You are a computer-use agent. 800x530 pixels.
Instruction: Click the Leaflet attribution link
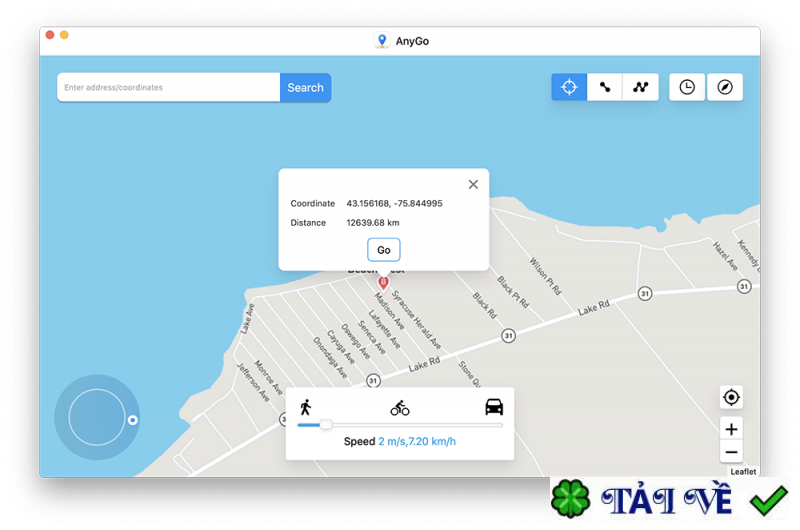[743, 472]
